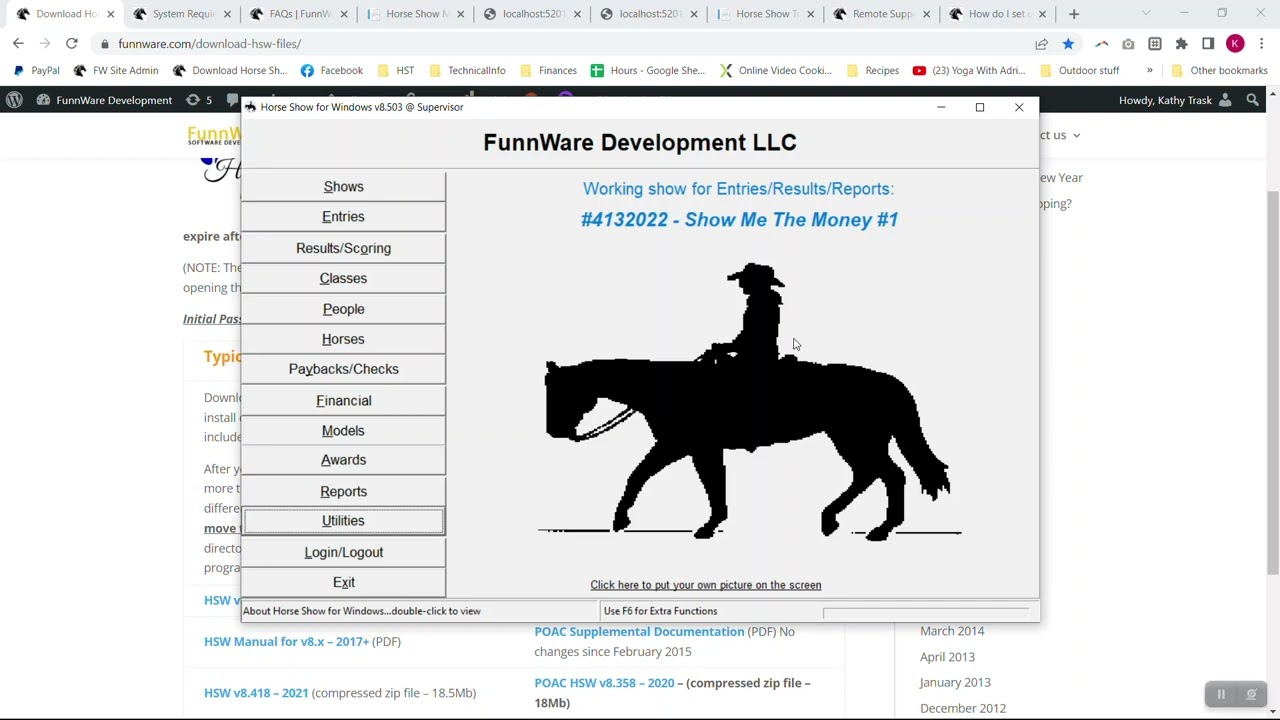
Task: Expand hidden bookmarks with the chevron
Action: point(1149,71)
